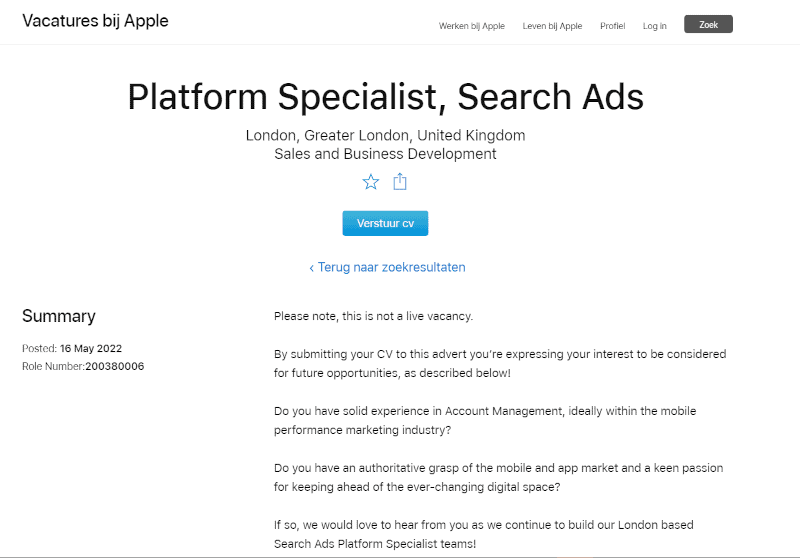800x558 pixels.
Task: Click the role number 200380006
Action: point(114,367)
